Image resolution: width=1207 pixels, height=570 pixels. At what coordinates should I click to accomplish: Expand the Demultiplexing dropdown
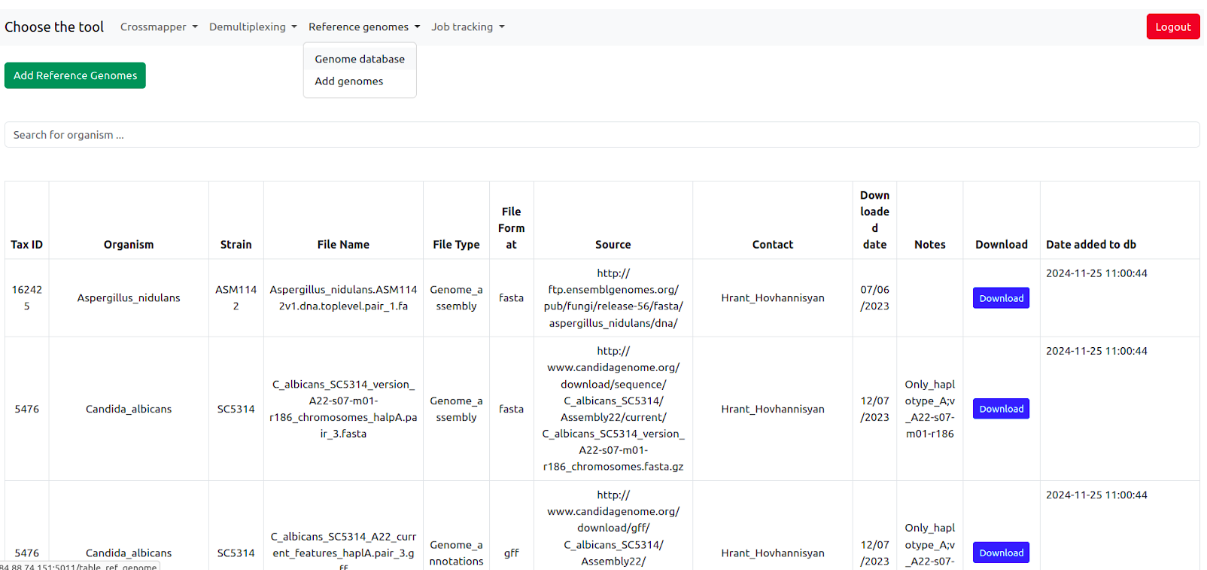coord(252,27)
